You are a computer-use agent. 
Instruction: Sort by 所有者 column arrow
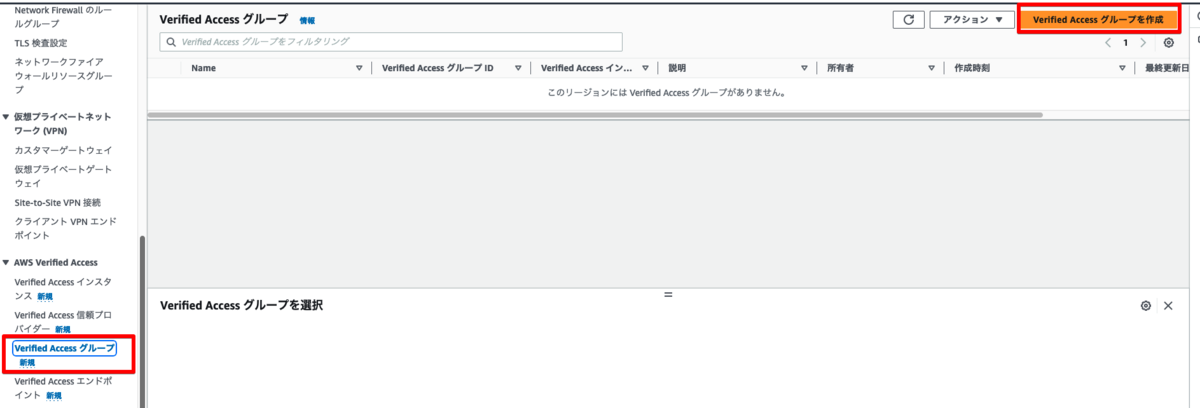(x=931, y=68)
